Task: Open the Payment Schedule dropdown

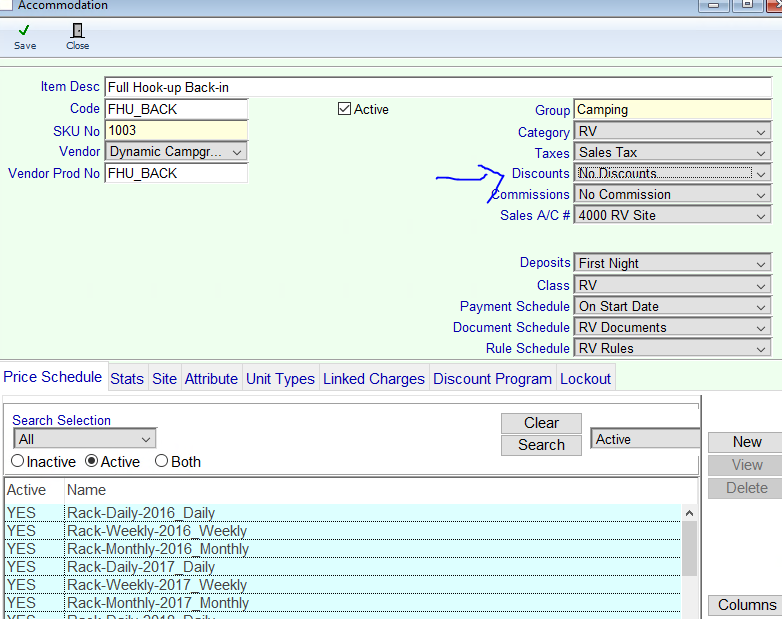Action: (x=672, y=306)
